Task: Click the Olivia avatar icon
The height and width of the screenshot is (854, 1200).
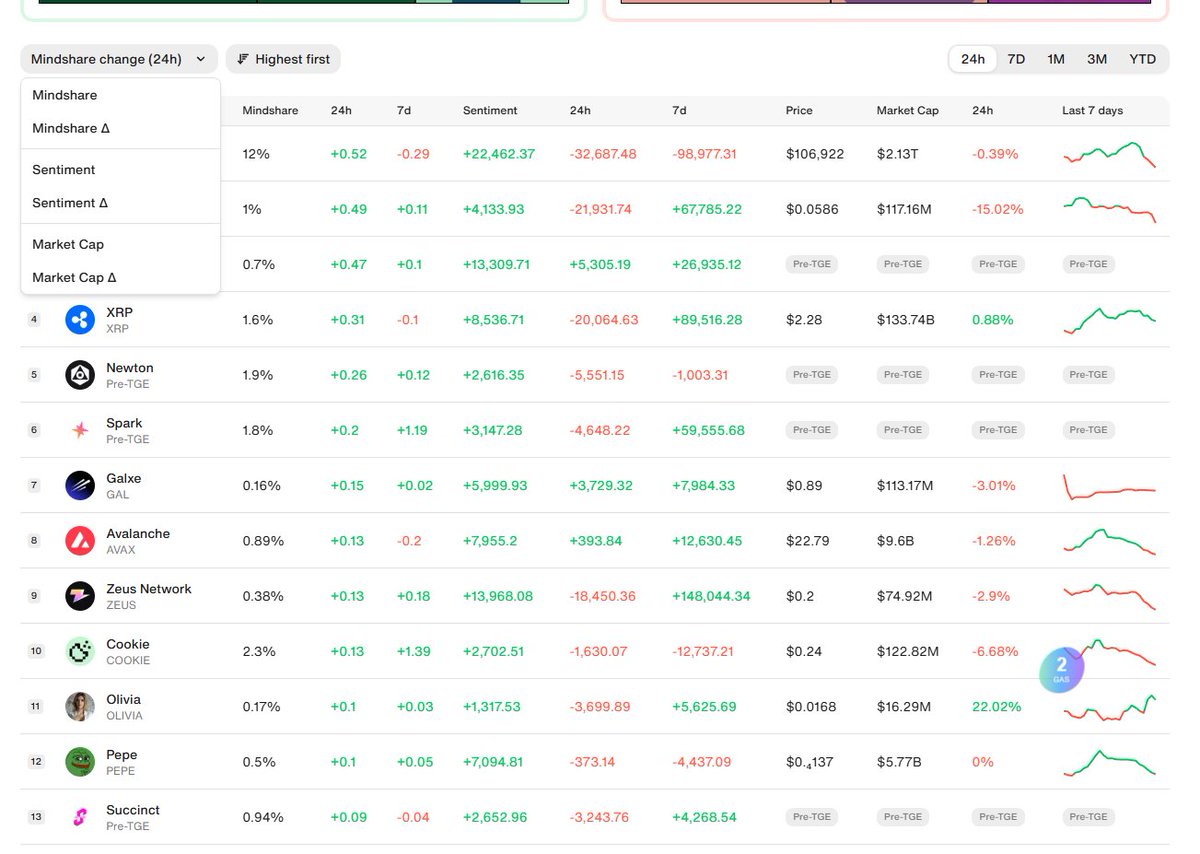Action: click(80, 706)
